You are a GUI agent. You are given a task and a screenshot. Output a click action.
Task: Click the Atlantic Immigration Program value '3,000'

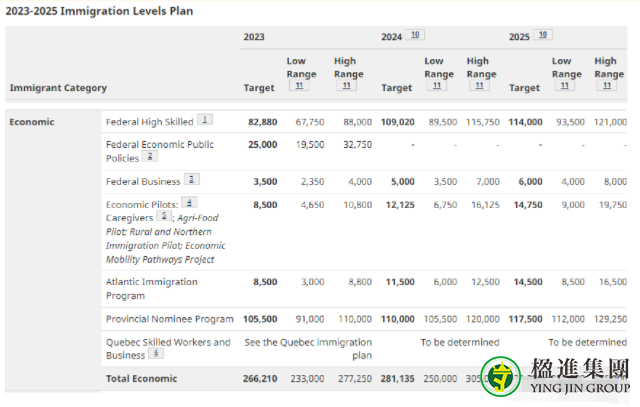pos(313,282)
